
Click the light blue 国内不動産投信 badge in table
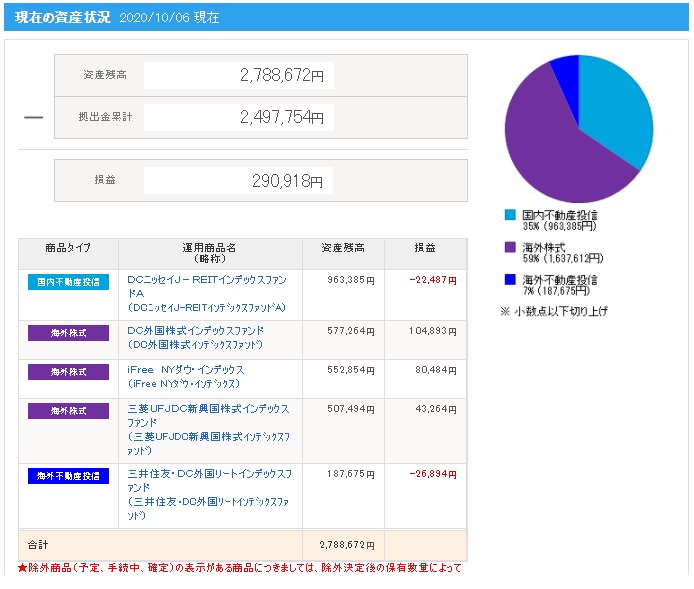68,282
